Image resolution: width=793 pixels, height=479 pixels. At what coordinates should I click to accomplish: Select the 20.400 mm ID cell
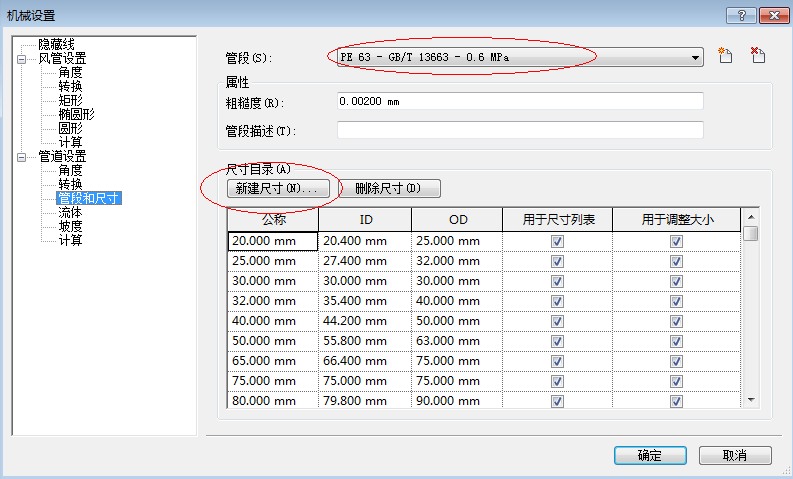(365, 241)
